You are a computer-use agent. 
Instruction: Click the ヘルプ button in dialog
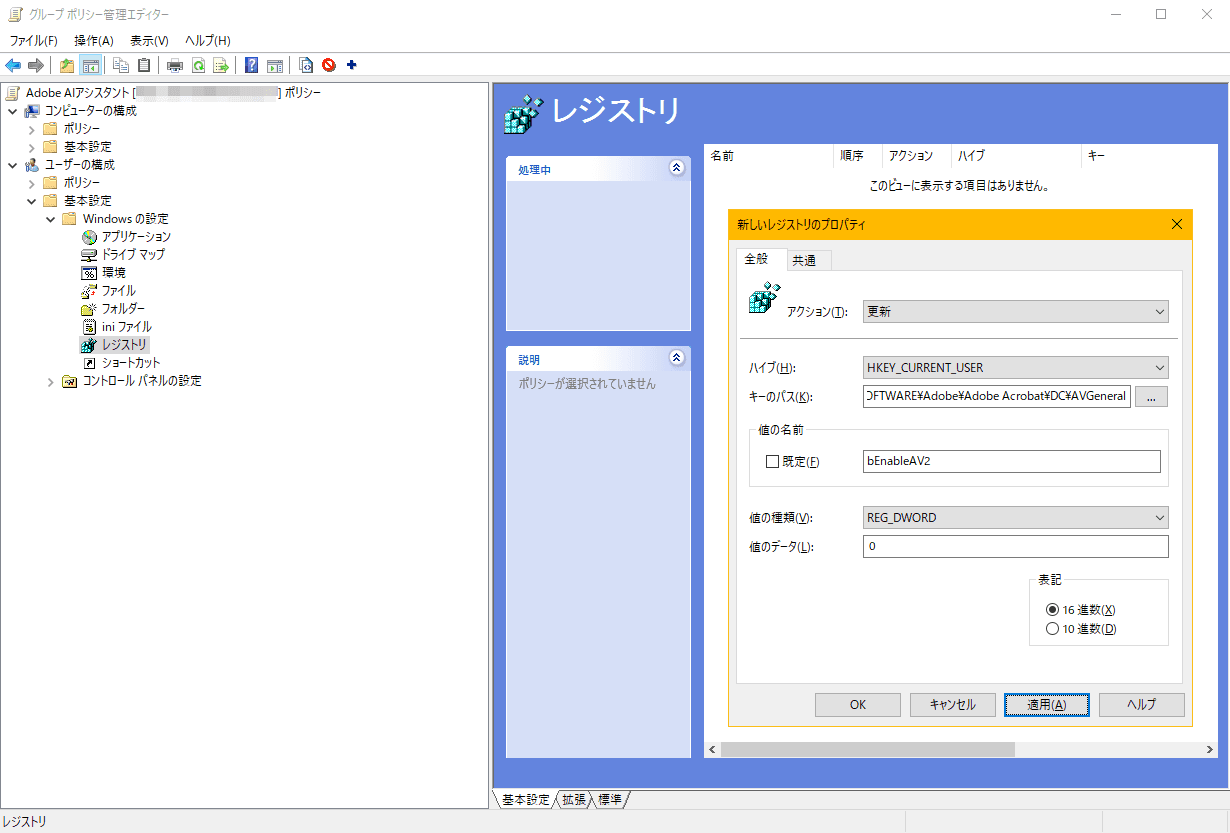pos(1142,705)
